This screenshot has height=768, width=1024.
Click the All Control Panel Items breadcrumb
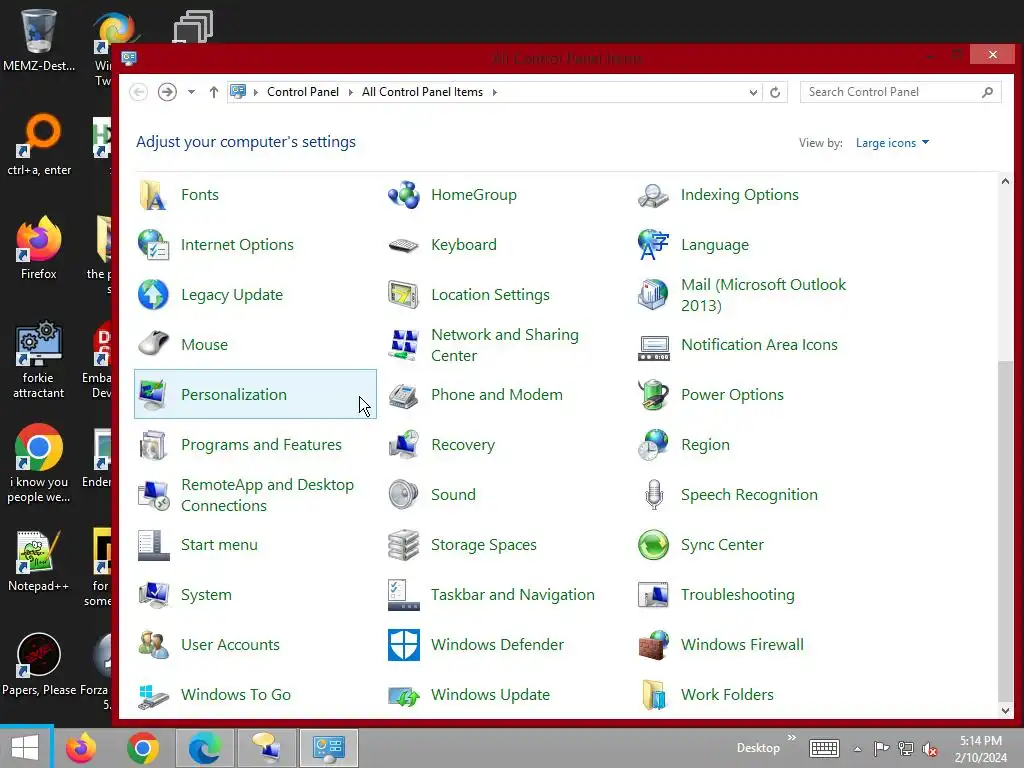[x=423, y=92]
